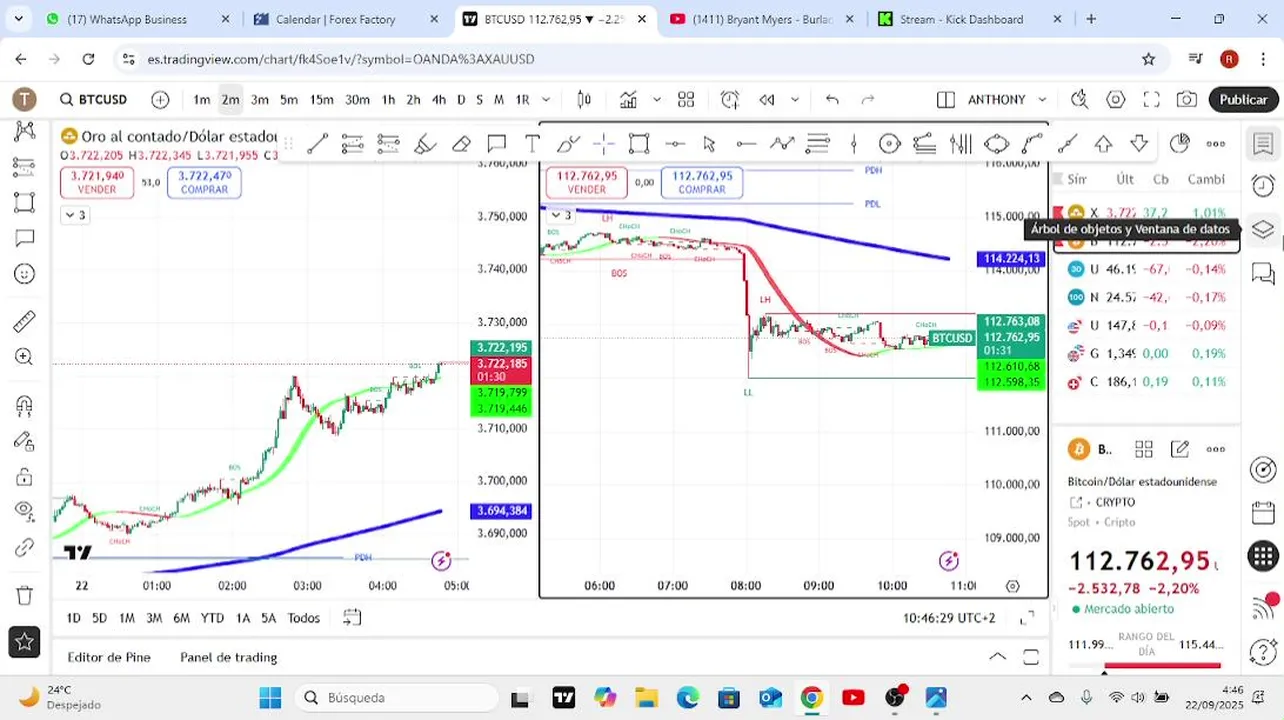Open the Panel de trading tab
1284x720 pixels.
(x=229, y=657)
